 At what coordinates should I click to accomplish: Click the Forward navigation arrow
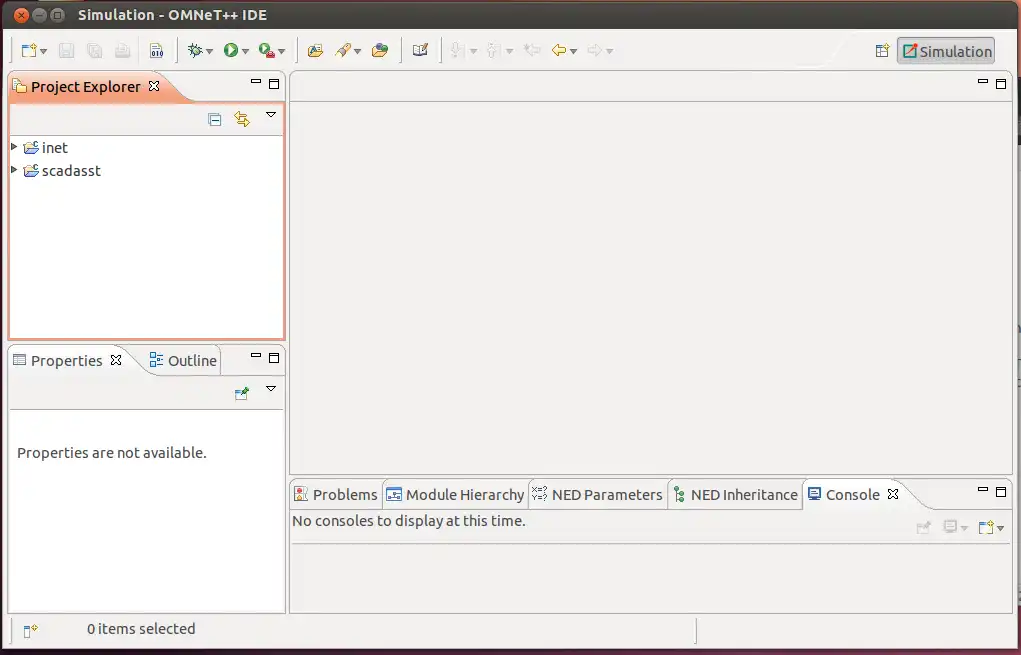coord(594,50)
